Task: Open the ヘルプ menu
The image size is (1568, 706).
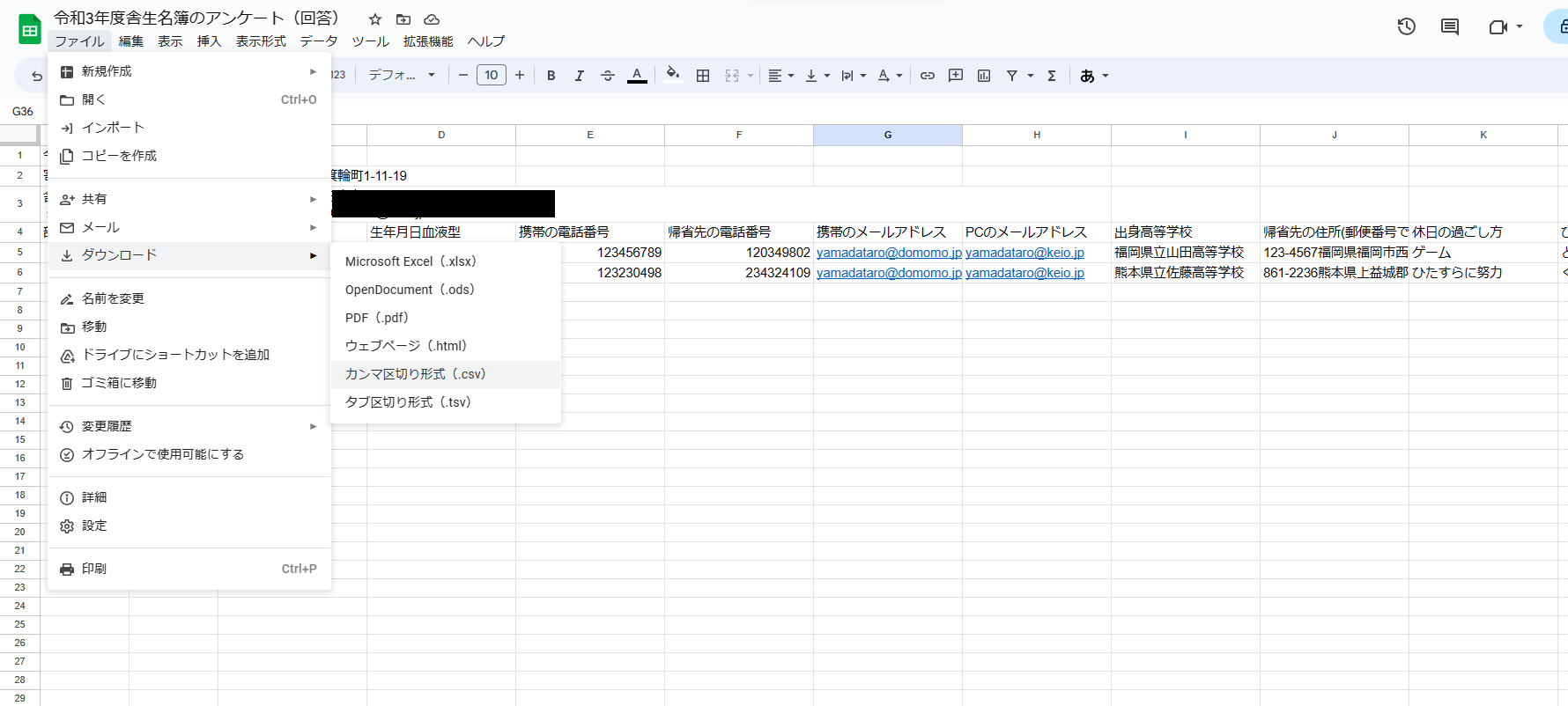Action: tap(486, 41)
